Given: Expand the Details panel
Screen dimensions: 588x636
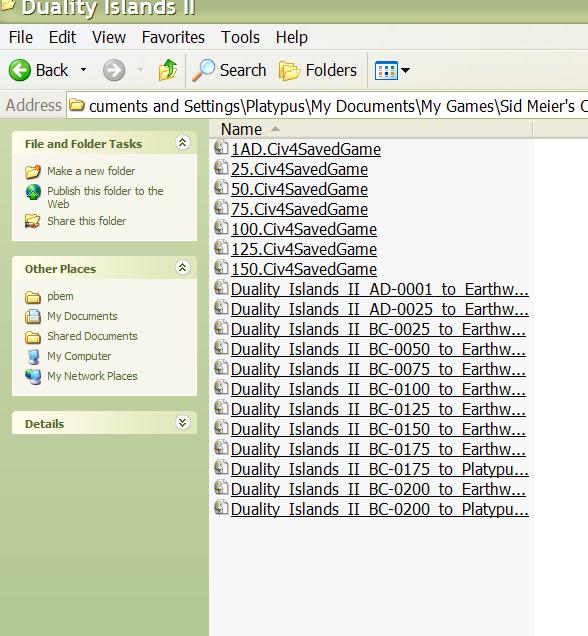Looking at the screenshot, I should tap(182, 423).
